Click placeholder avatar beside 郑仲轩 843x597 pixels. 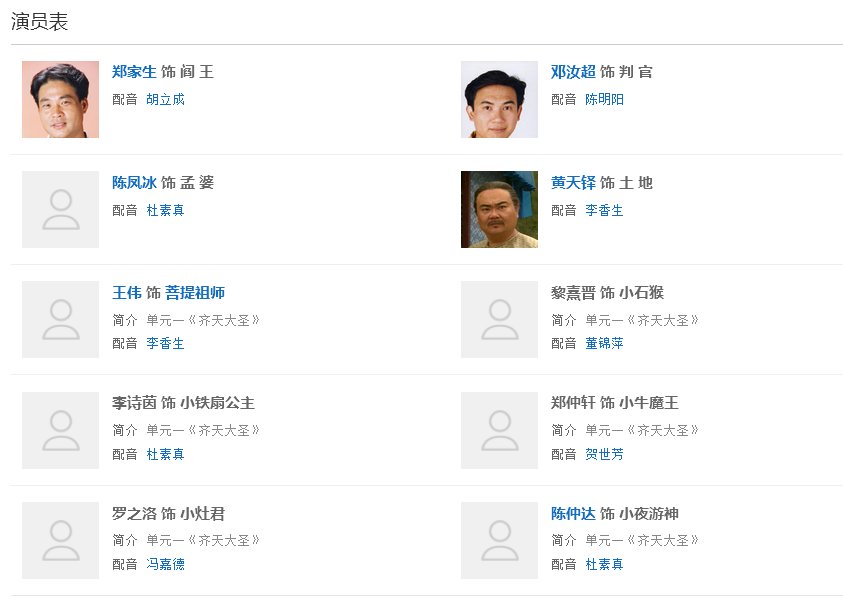[x=499, y=430]
